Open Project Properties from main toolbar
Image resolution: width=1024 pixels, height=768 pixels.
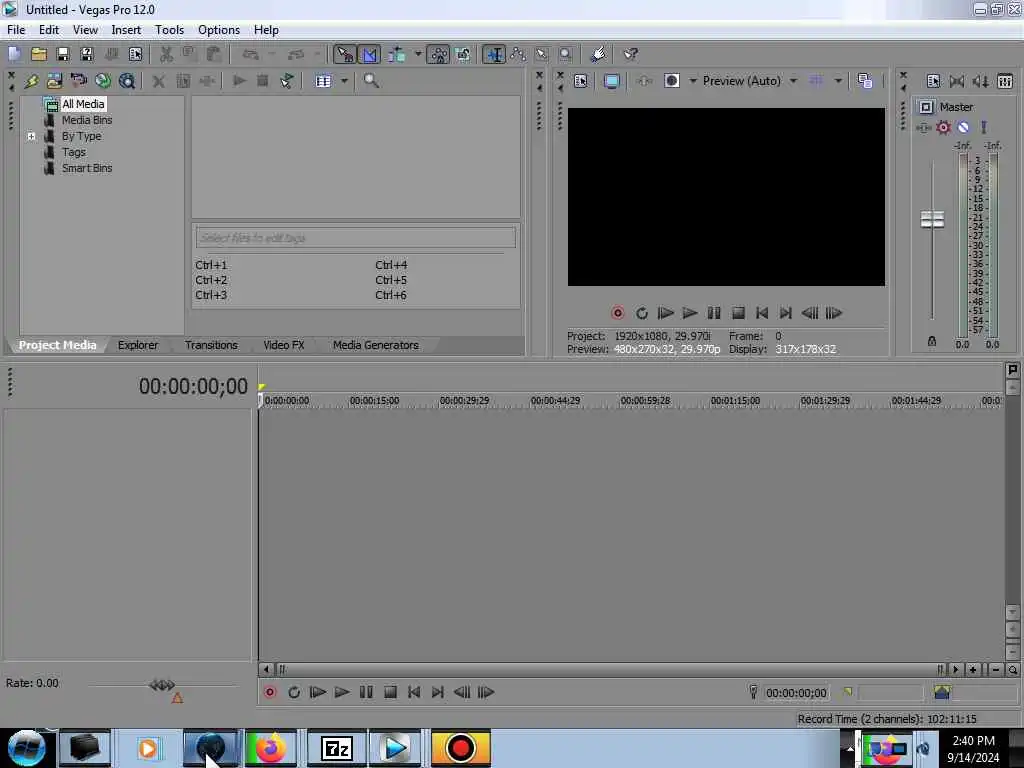[x=135, y=54]
